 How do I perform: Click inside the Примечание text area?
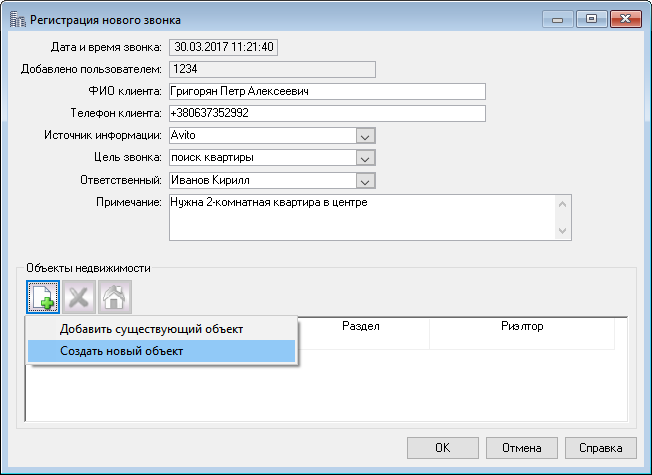click(x=362, y=218)
